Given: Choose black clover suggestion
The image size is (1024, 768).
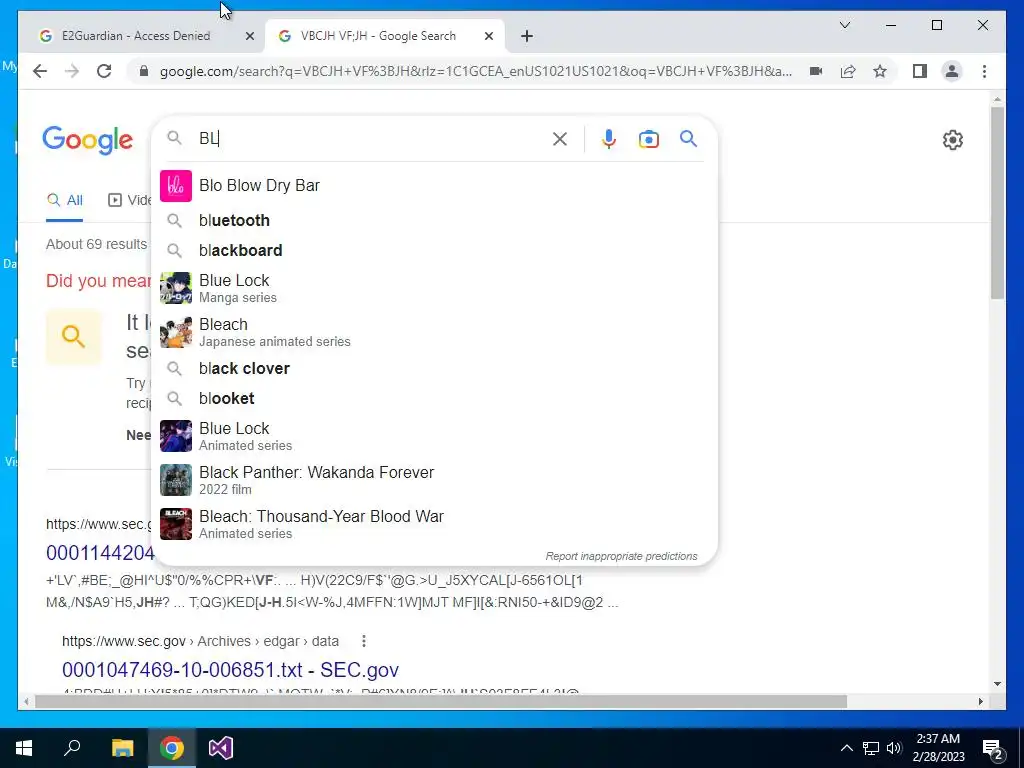Looking at the screenshot, I should pyautogui.click(x=434, y=368).
